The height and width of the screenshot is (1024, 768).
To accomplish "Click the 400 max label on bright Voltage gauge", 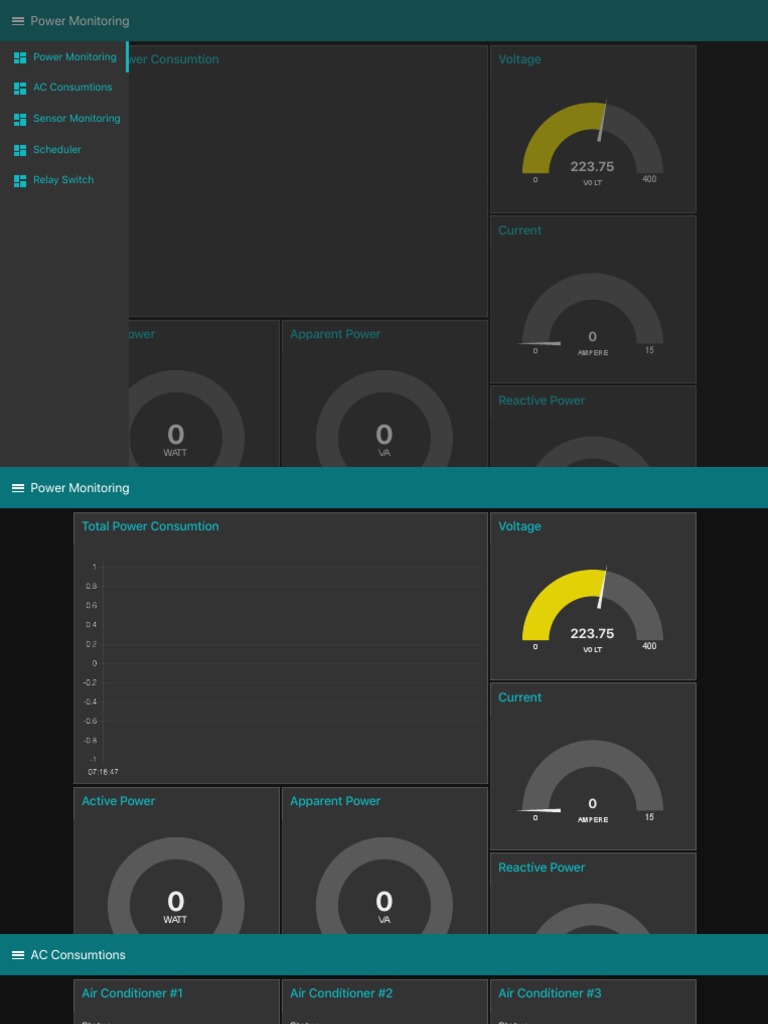I will pos(649,646).
